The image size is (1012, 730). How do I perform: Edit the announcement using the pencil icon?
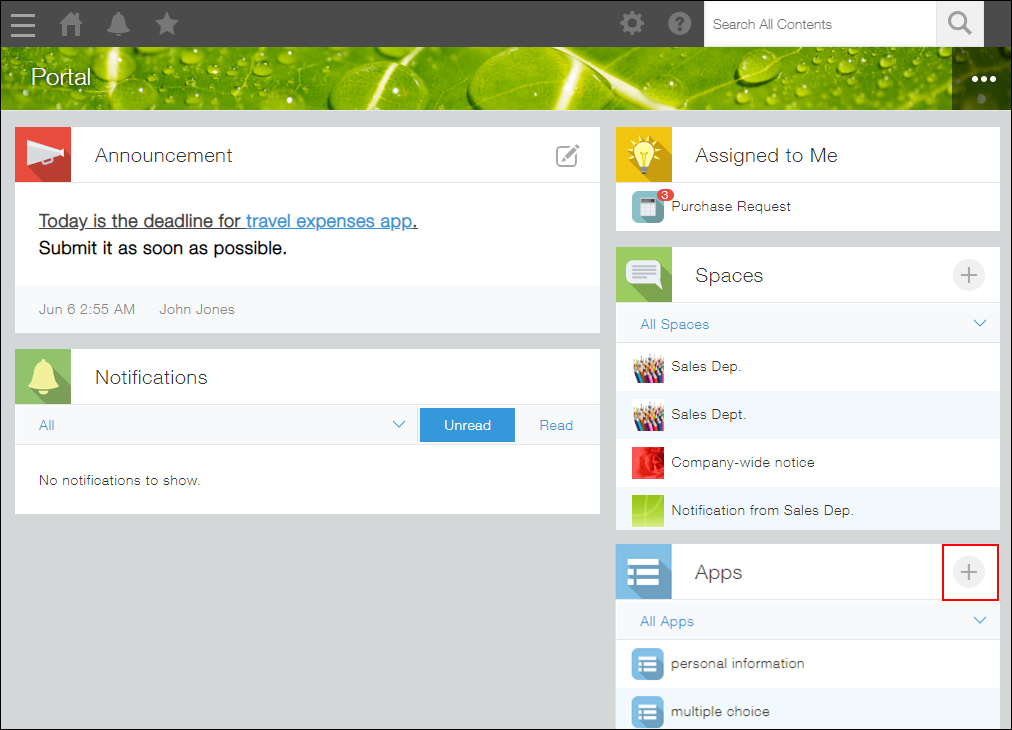click(567, 155)
